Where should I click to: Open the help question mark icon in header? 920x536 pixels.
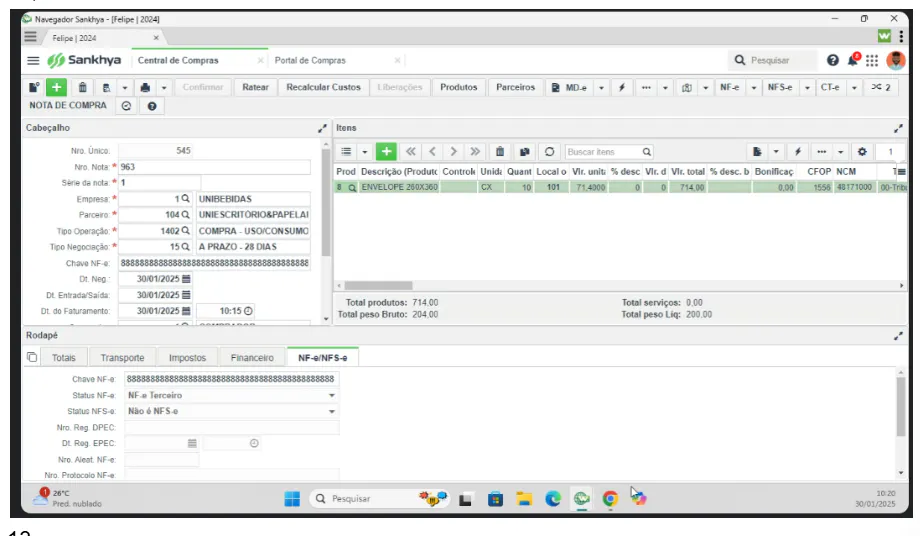[x=833, y=60]
